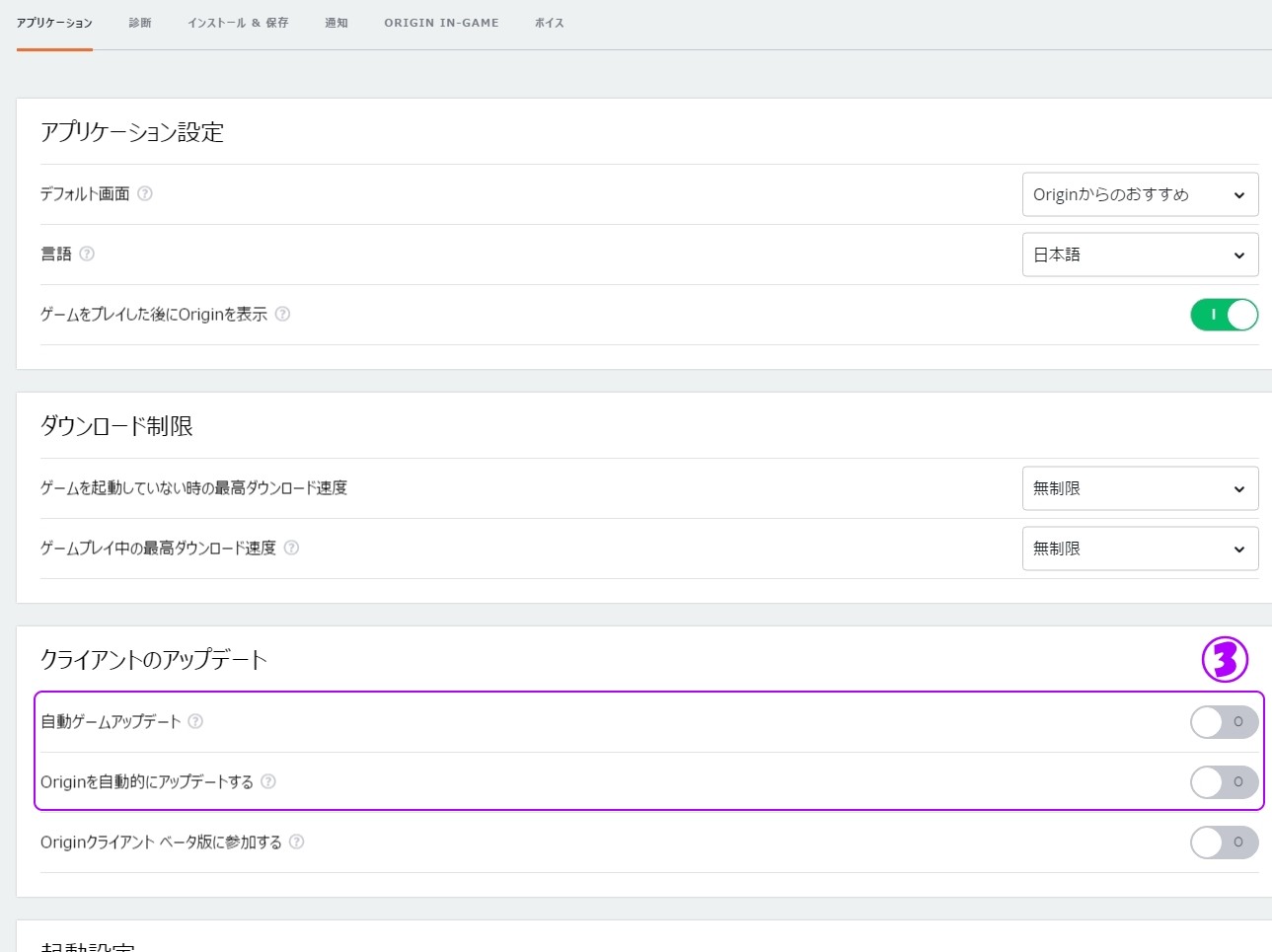Enable Originを自動的にアップデートする toggle
Image resolution: width=1272 pixels, height=952 pixels.
[1224, 782]
